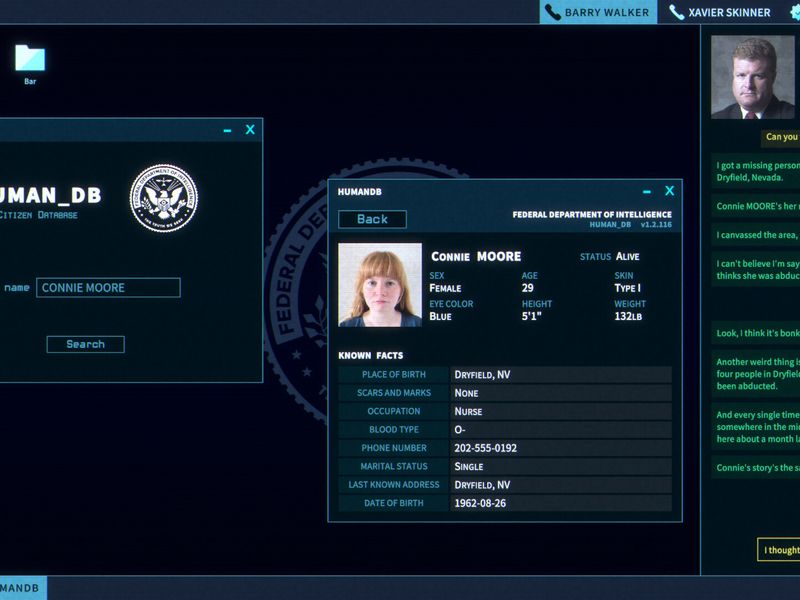Image resolution: width=800 pixels, height=600 pixels.
Task: Select the HUMANDB item in the taskbar
Action: tap(23, 588)
